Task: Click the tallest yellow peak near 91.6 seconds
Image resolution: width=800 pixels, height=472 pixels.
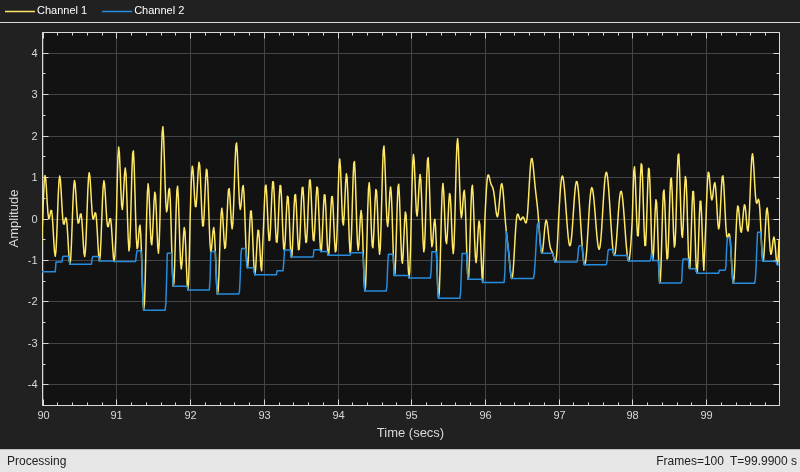Action: click(x=163, y=128)
